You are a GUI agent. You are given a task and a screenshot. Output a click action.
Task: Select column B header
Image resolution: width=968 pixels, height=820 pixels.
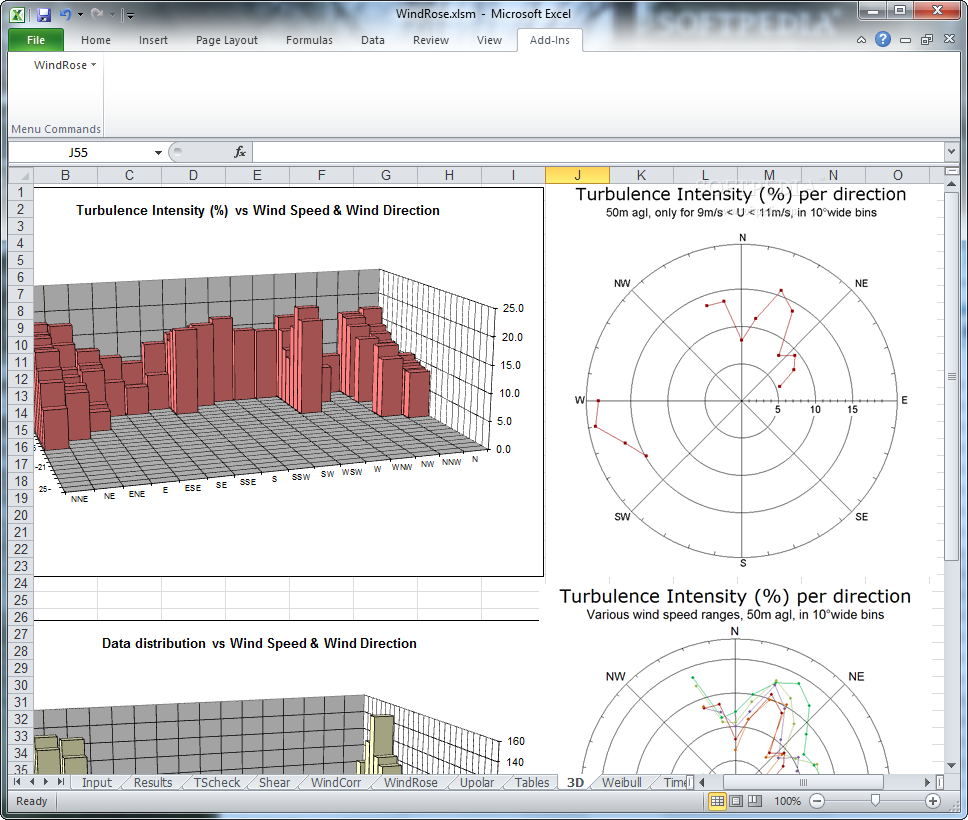click(65, 175)
